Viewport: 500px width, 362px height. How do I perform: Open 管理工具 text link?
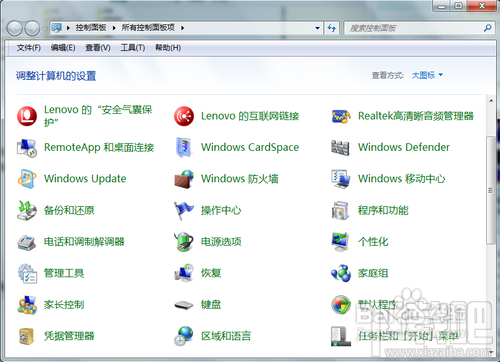pyautogui.click(x=64, y=273)
